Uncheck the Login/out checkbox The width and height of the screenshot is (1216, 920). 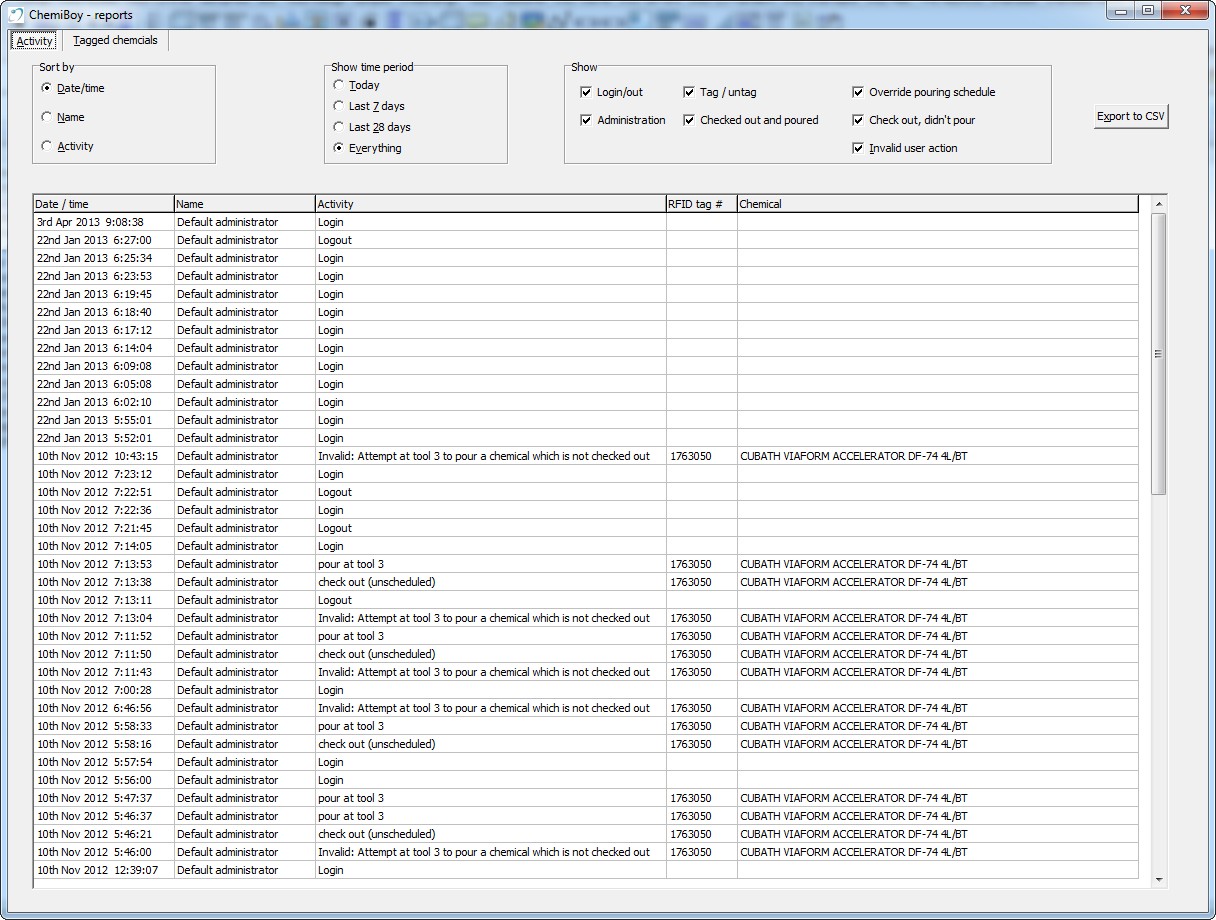tap(586, 92)
